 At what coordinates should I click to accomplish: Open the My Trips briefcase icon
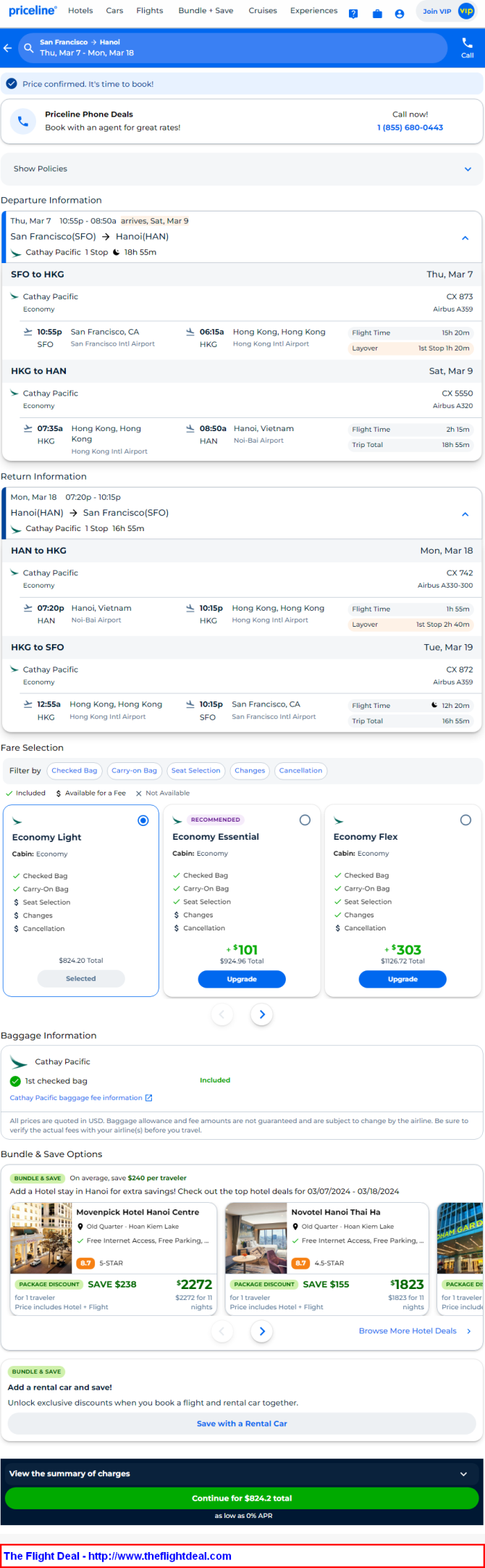pyautogui.click(x=377, y=14)
